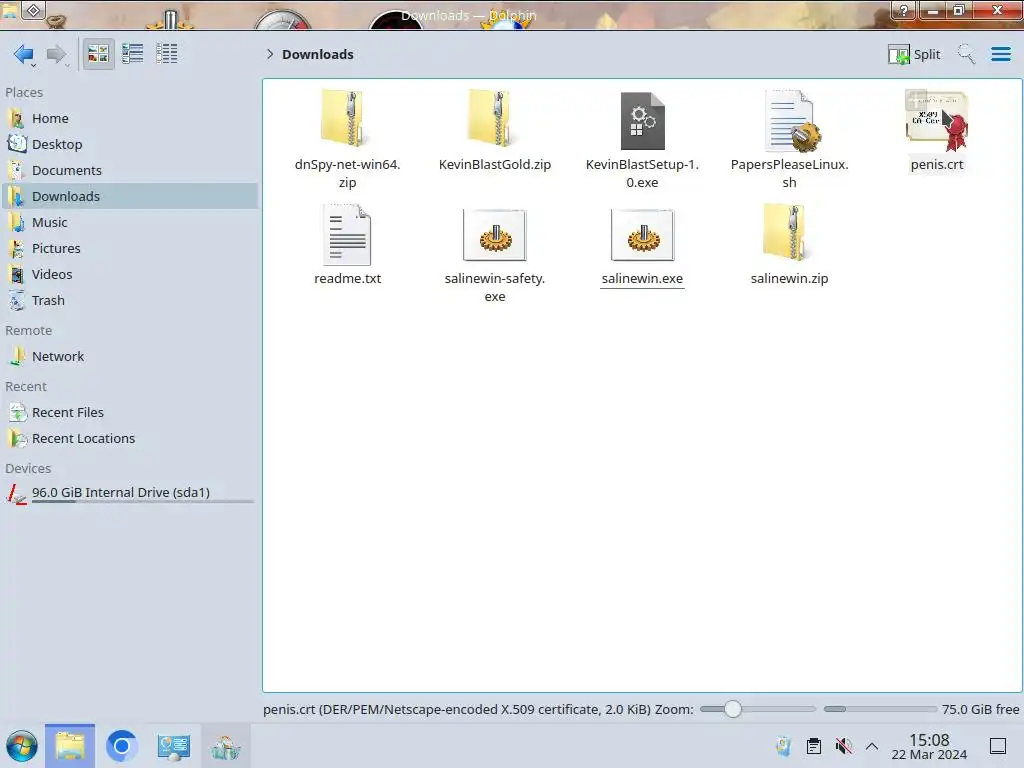1024x768 pixels.
Task: Go forward with the grey forward arrow
Action: point(57,54)
